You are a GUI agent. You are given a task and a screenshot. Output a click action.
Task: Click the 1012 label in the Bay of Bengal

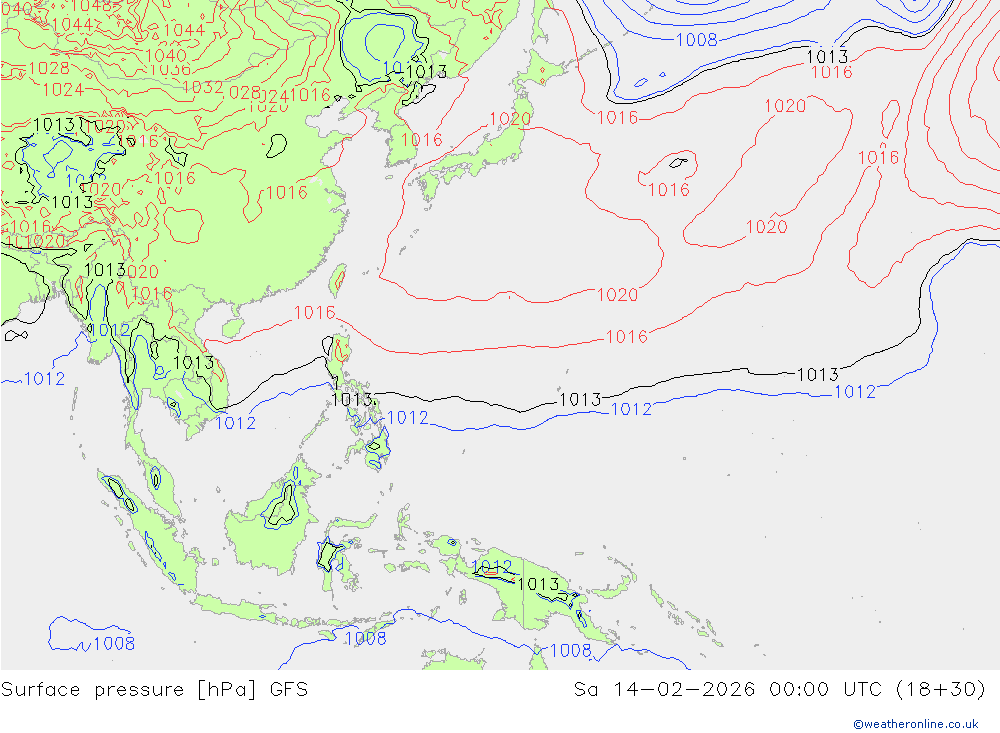44,379
